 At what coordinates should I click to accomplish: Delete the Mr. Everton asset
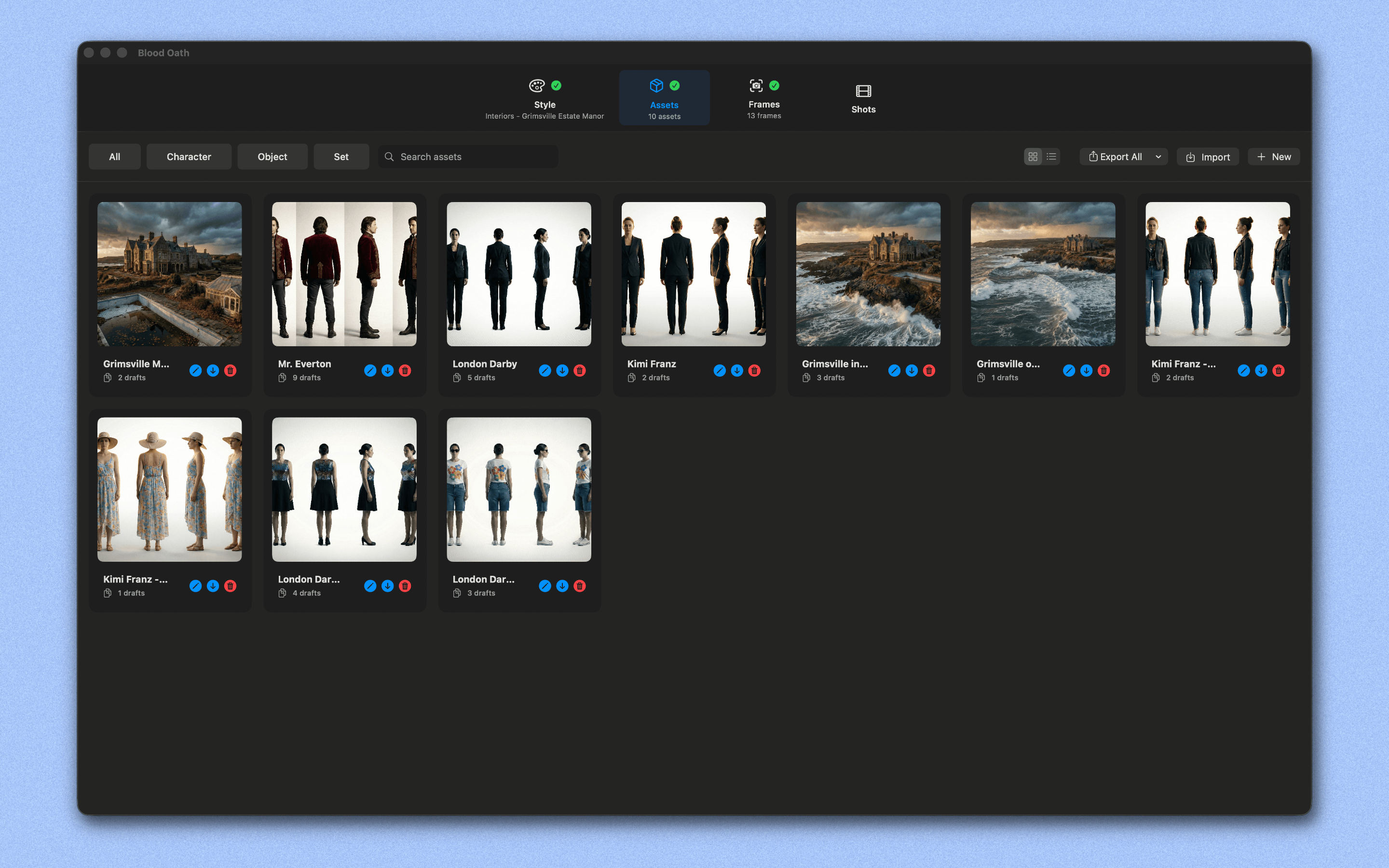pos(405,370)
